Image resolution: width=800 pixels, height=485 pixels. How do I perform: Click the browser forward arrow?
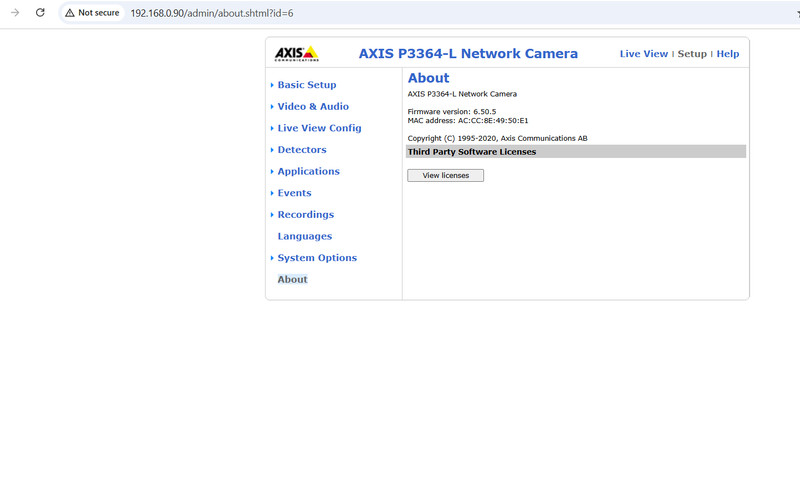click(15, 13)
